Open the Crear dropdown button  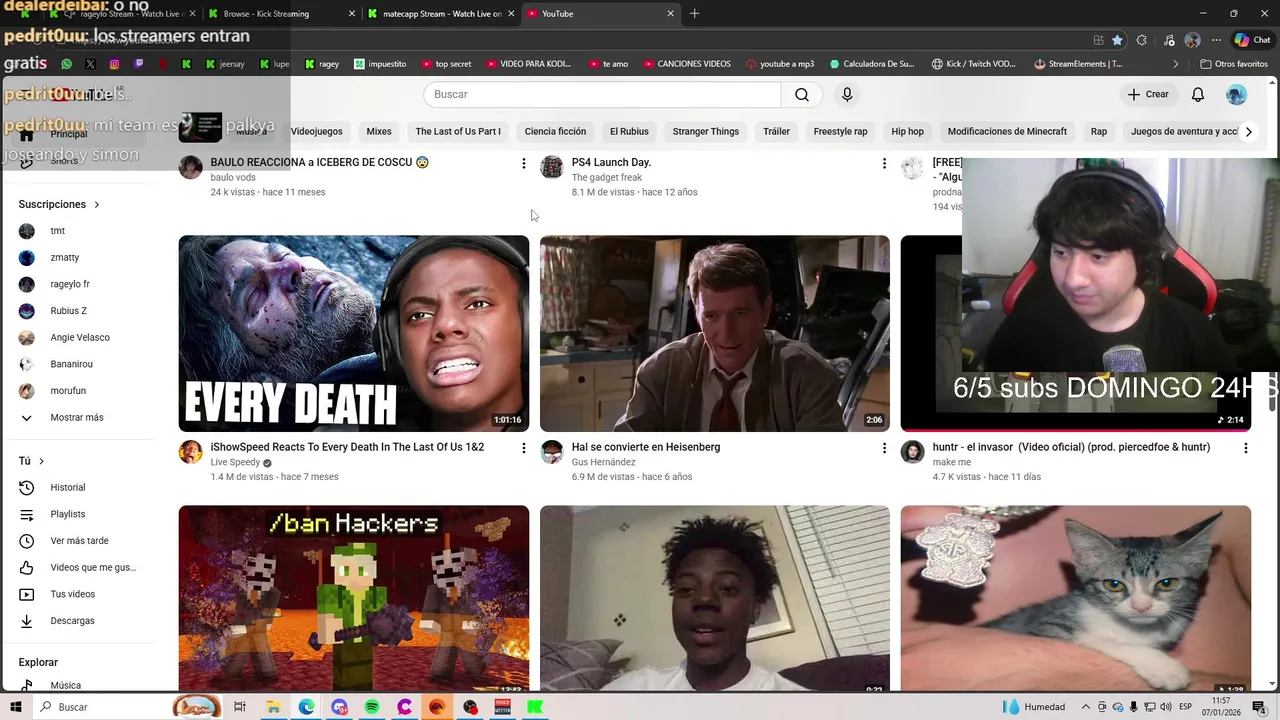click(1148, 94)
